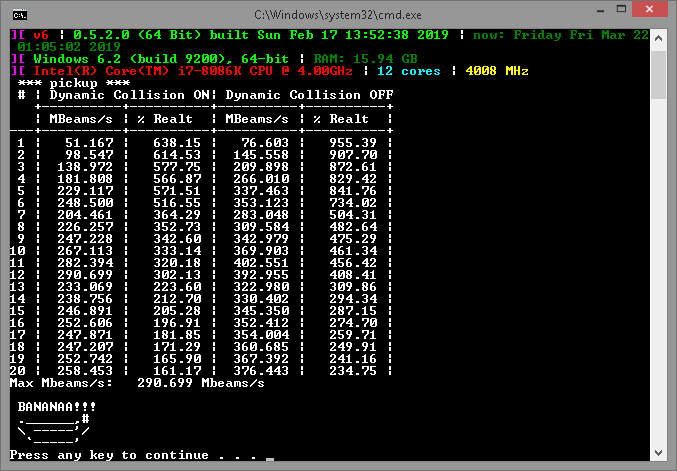The width and height of the screenshot is (677, 471).
Task: Click the value 402.551 in row 11
Action: tap(261, 263)
